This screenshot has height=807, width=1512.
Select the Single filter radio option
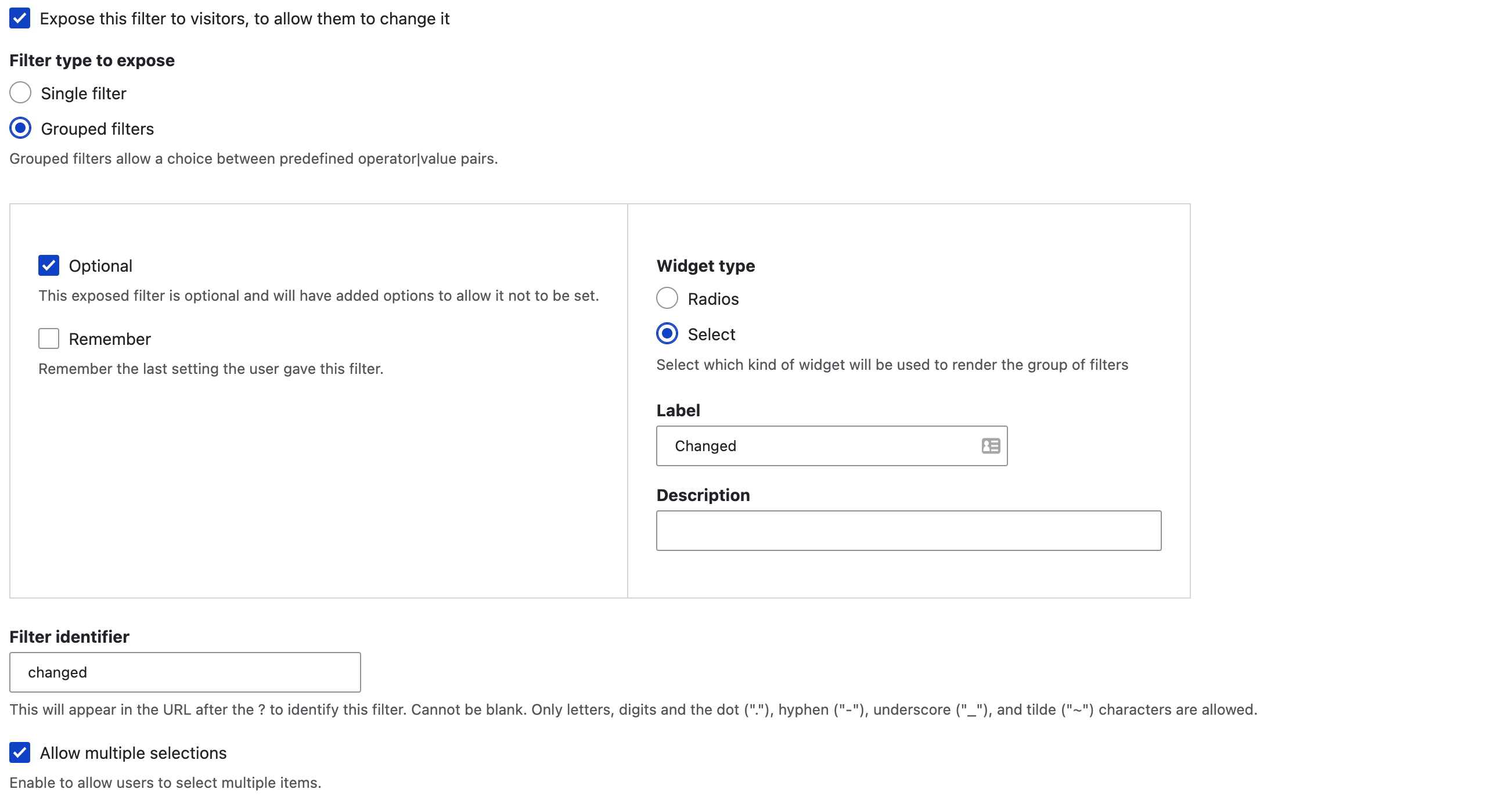pyautogui.click(x=20, y=93)
